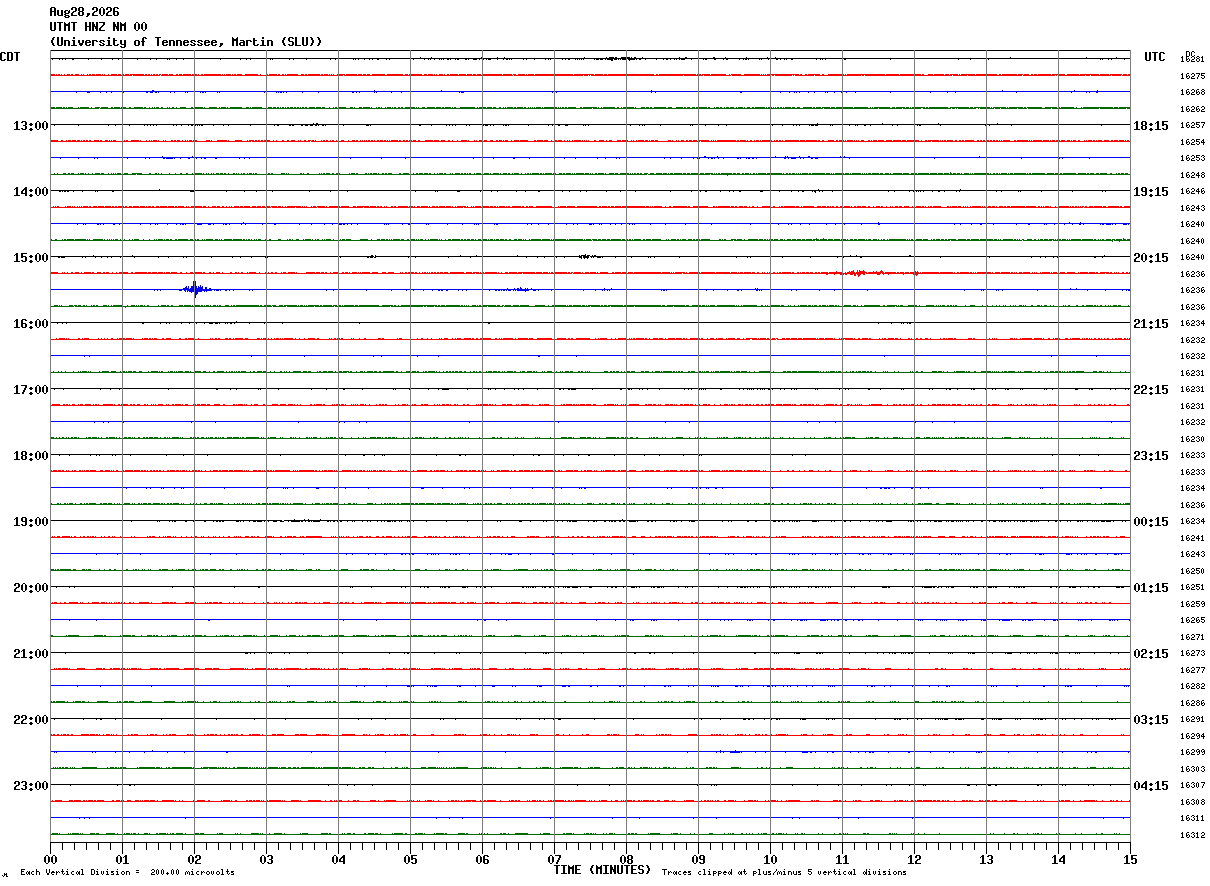Click the 04:15 UTC row label
The width and height of the screenshot is (1210, 886).
pos(1151,785)
